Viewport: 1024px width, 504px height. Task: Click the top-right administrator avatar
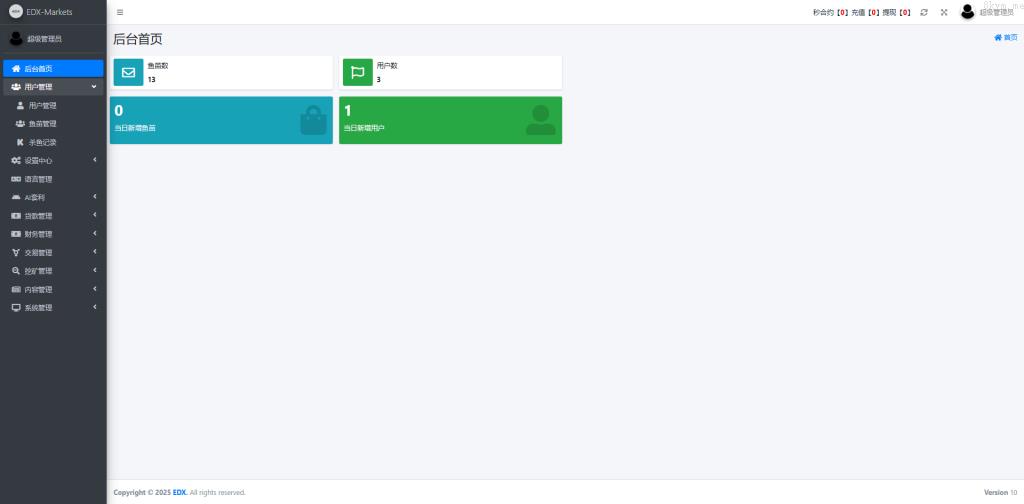[x=967, y=12]
